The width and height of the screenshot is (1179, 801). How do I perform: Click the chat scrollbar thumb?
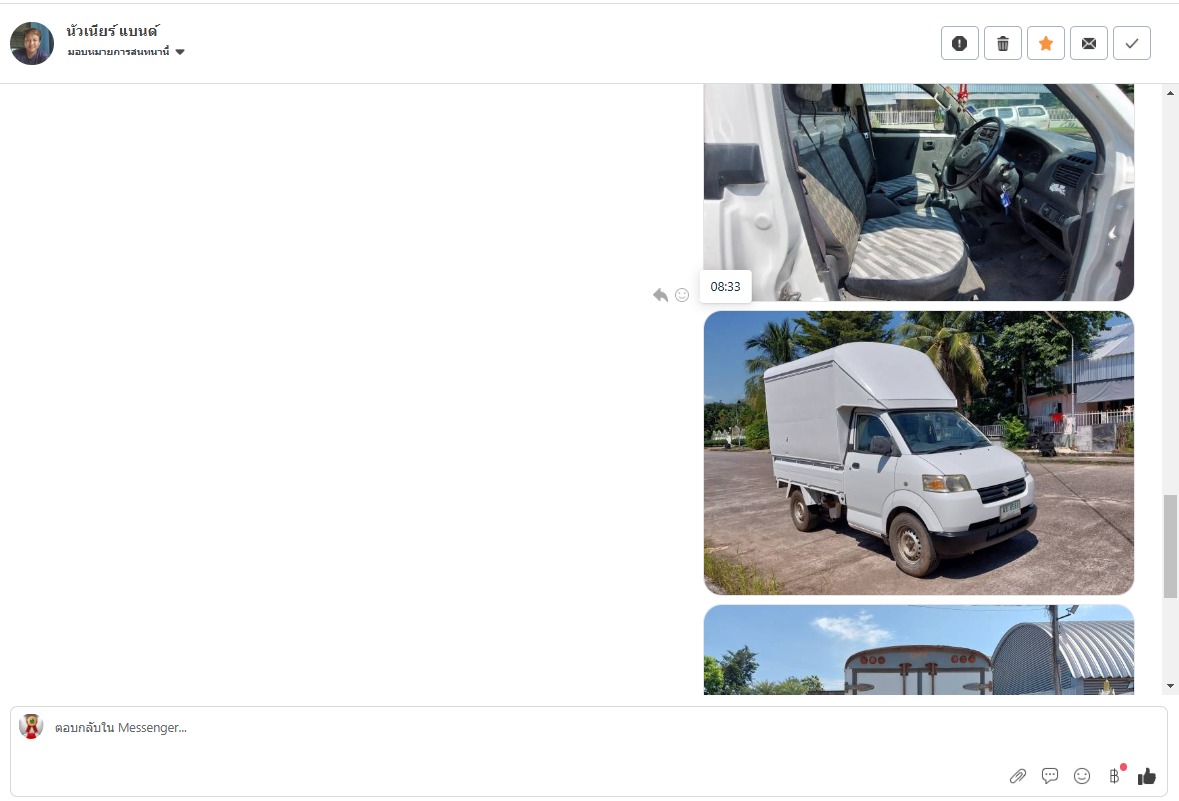pos(1170,546)
